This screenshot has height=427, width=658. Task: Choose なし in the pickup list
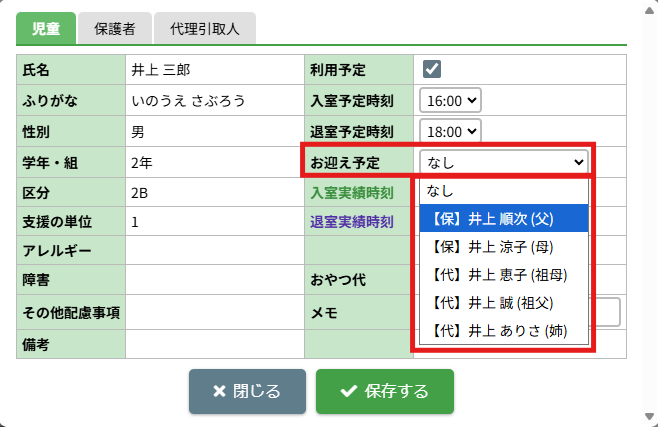click(x=440, y=190)
